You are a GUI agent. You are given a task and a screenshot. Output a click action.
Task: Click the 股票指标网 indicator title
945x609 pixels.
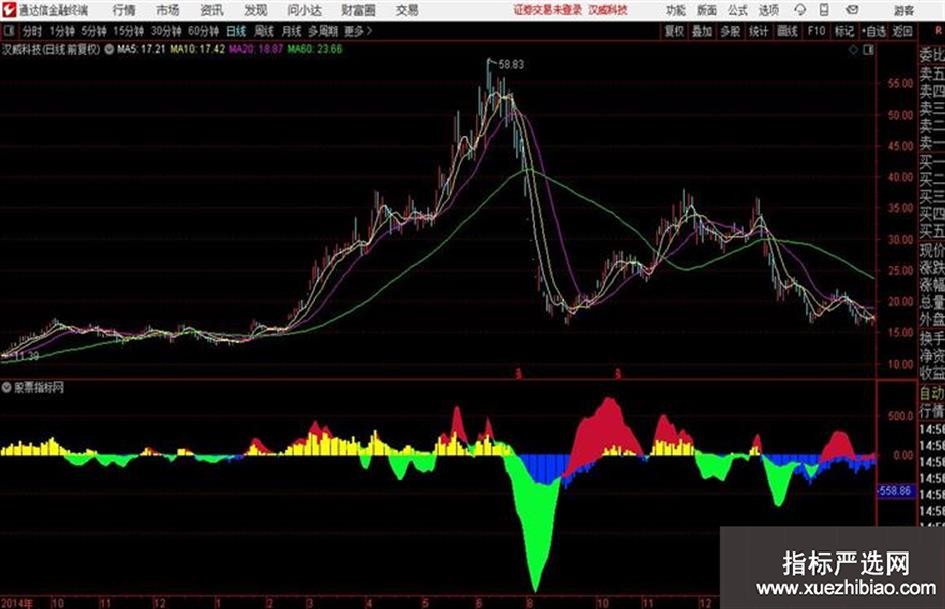click(x=39, y=387)
